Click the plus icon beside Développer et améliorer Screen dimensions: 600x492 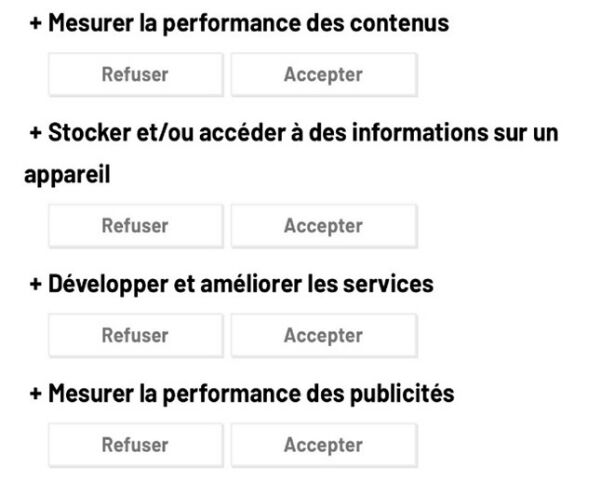36,284
